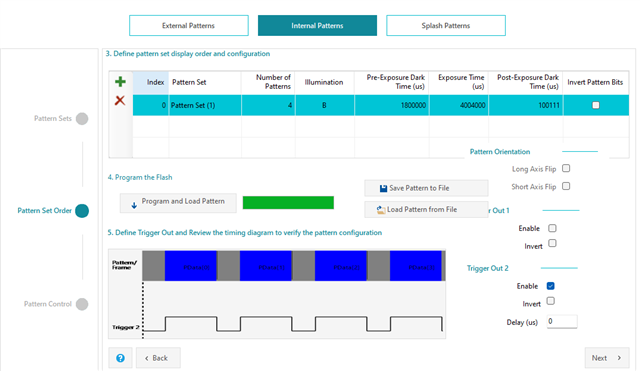Switch to the Splash Patterns tab
This screenshot has width=640, height=371.
click(x=446, y=26)
